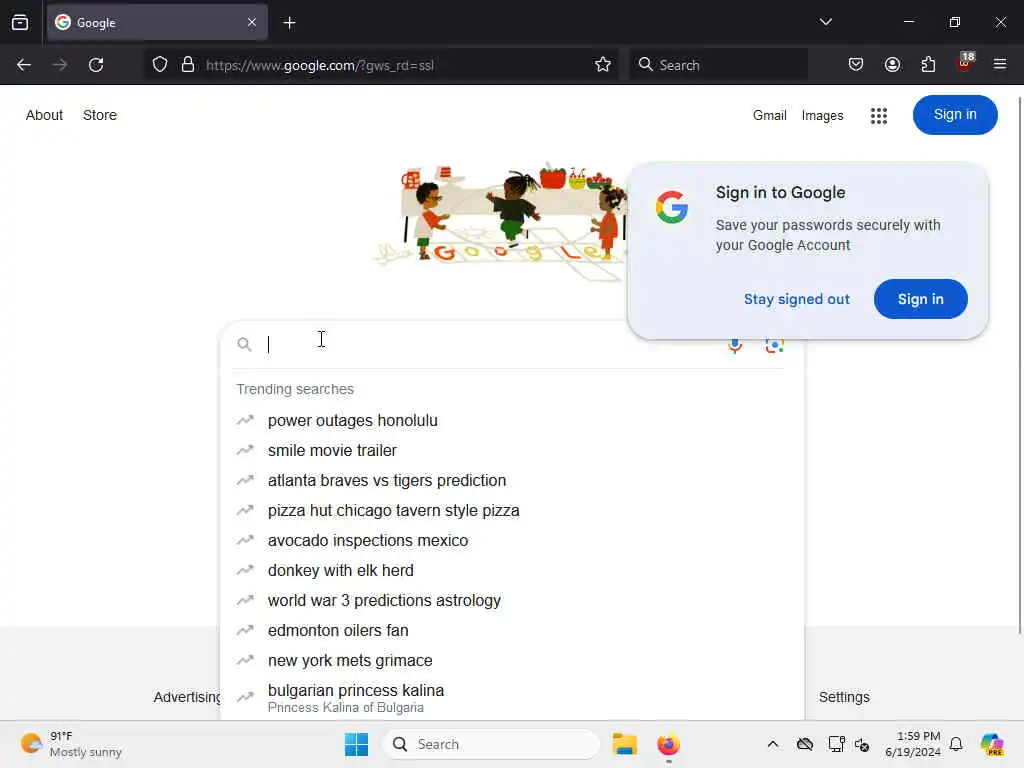
Task: Go forward with the forward arrow
Action: (60, 65)
